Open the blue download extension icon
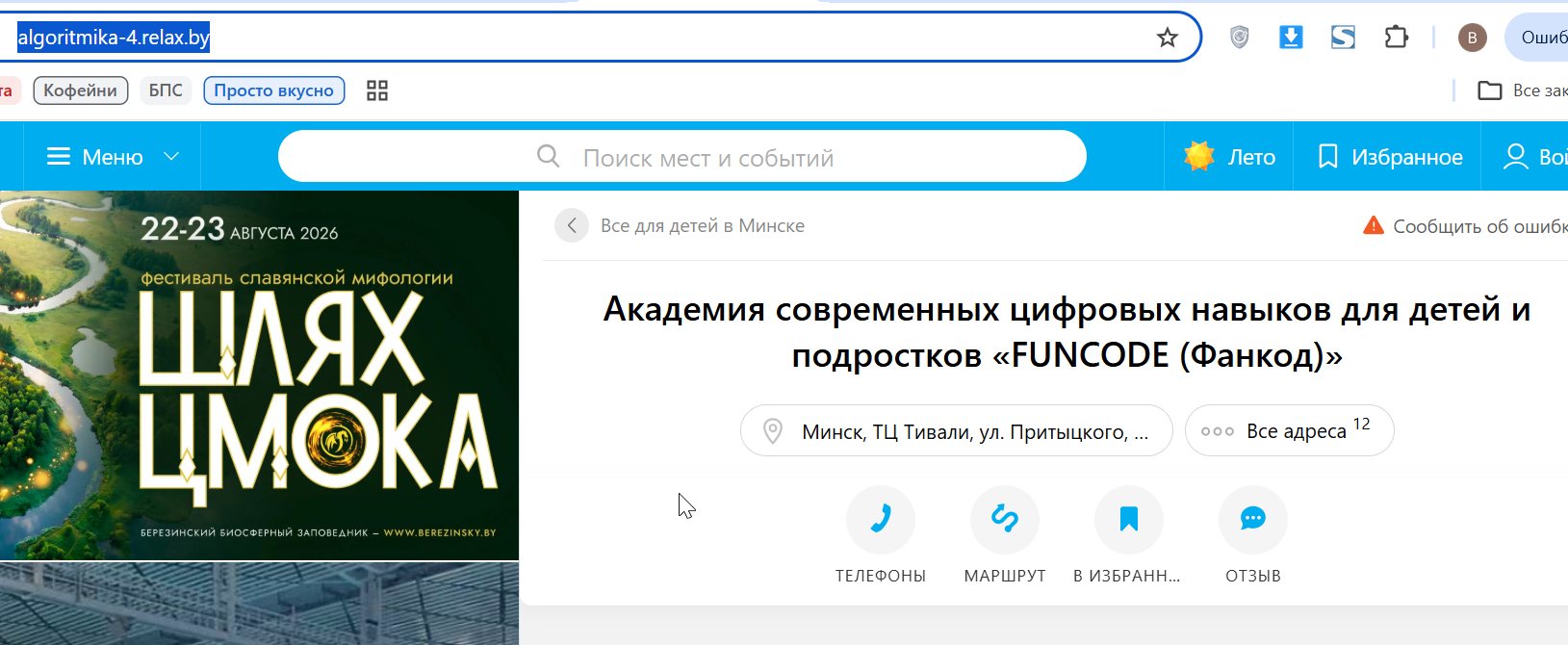 [x=1291, y=38]
